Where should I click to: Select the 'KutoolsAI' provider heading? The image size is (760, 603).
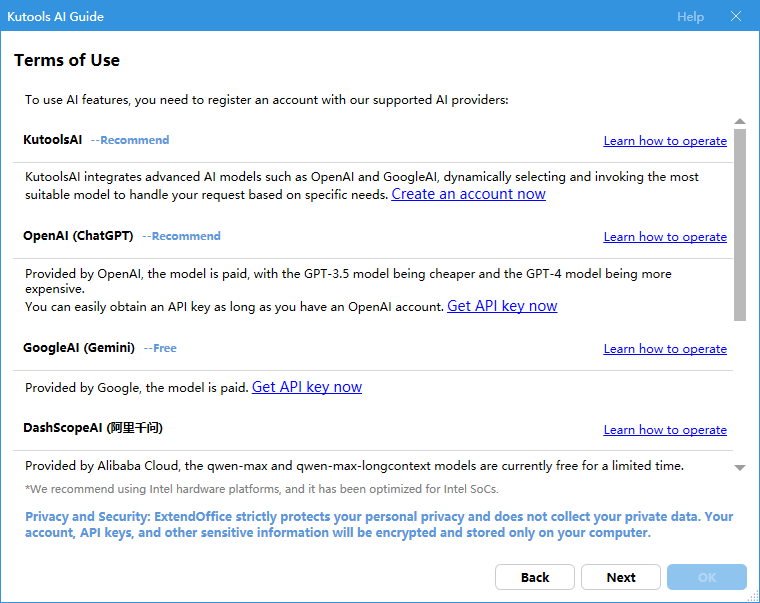pyautogui.click(x=53, y=140)
